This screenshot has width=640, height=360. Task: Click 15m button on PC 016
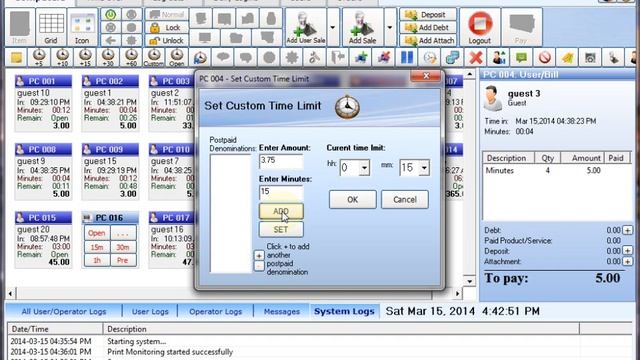click(97, 247)
